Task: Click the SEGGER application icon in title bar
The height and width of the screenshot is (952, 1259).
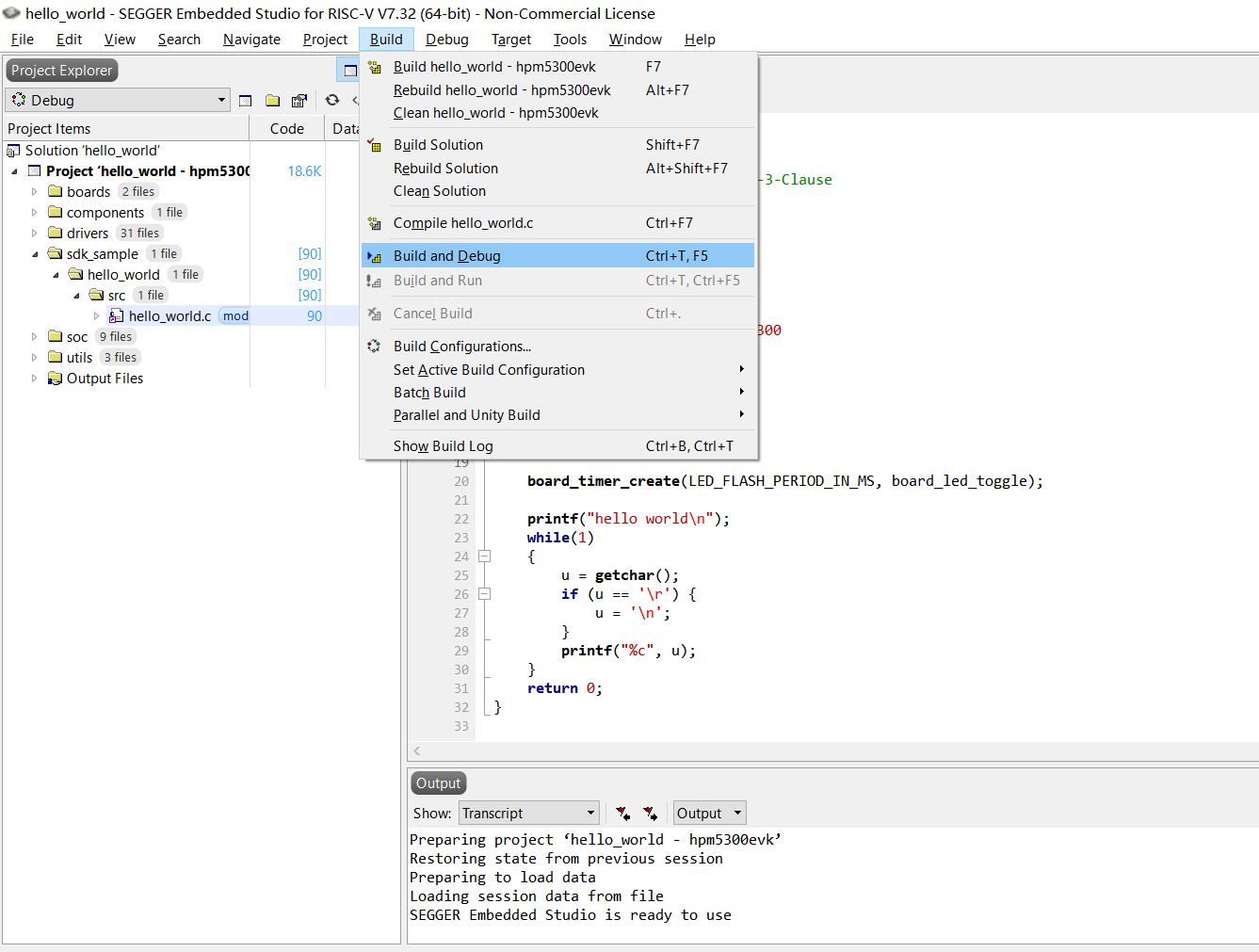Action: click(11, 13)
